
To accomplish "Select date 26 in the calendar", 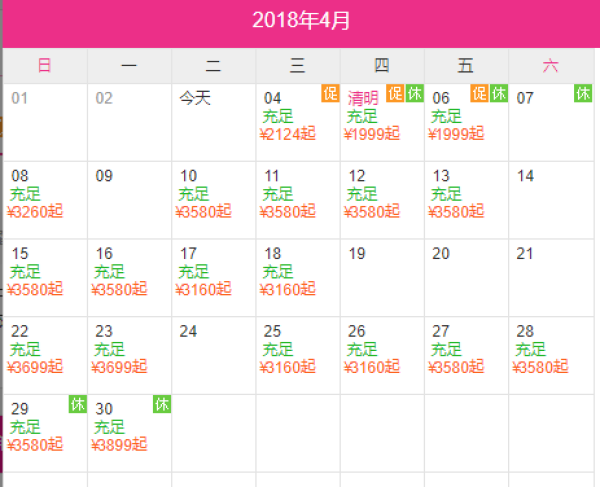I will (x=382, y=355).
